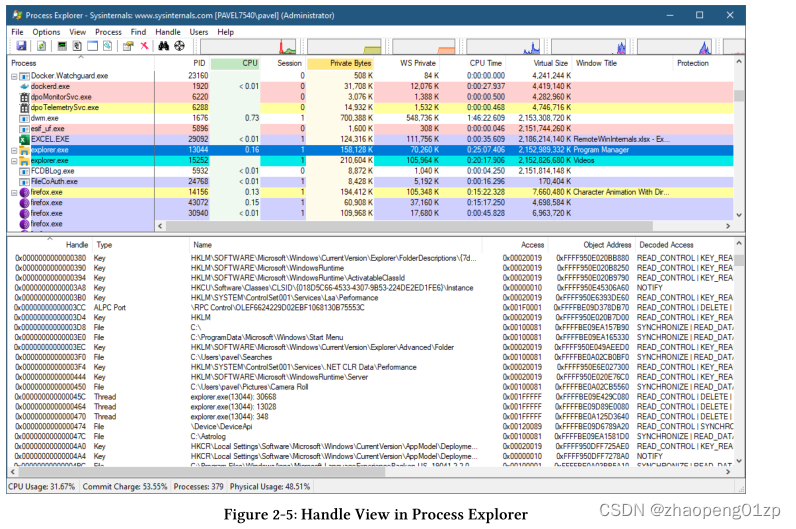This screenshot has width=796, height=529.
Task: Select handle 0x00000000000003CC ALPC Port row
Action: (x=373, y=308)
